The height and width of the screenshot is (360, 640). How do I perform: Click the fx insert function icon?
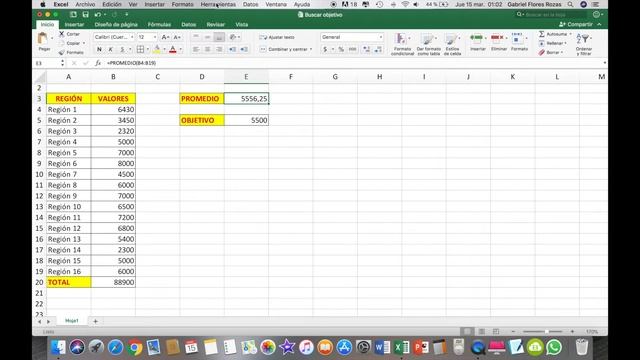(x=98, y=63)
